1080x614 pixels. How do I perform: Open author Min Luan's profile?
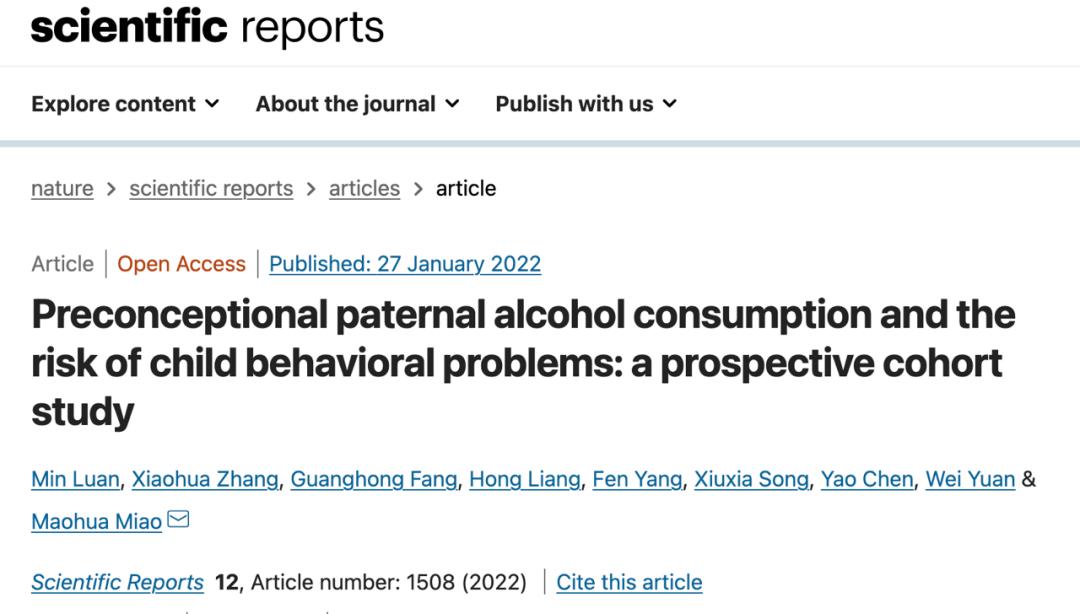(x=76, y=479)
